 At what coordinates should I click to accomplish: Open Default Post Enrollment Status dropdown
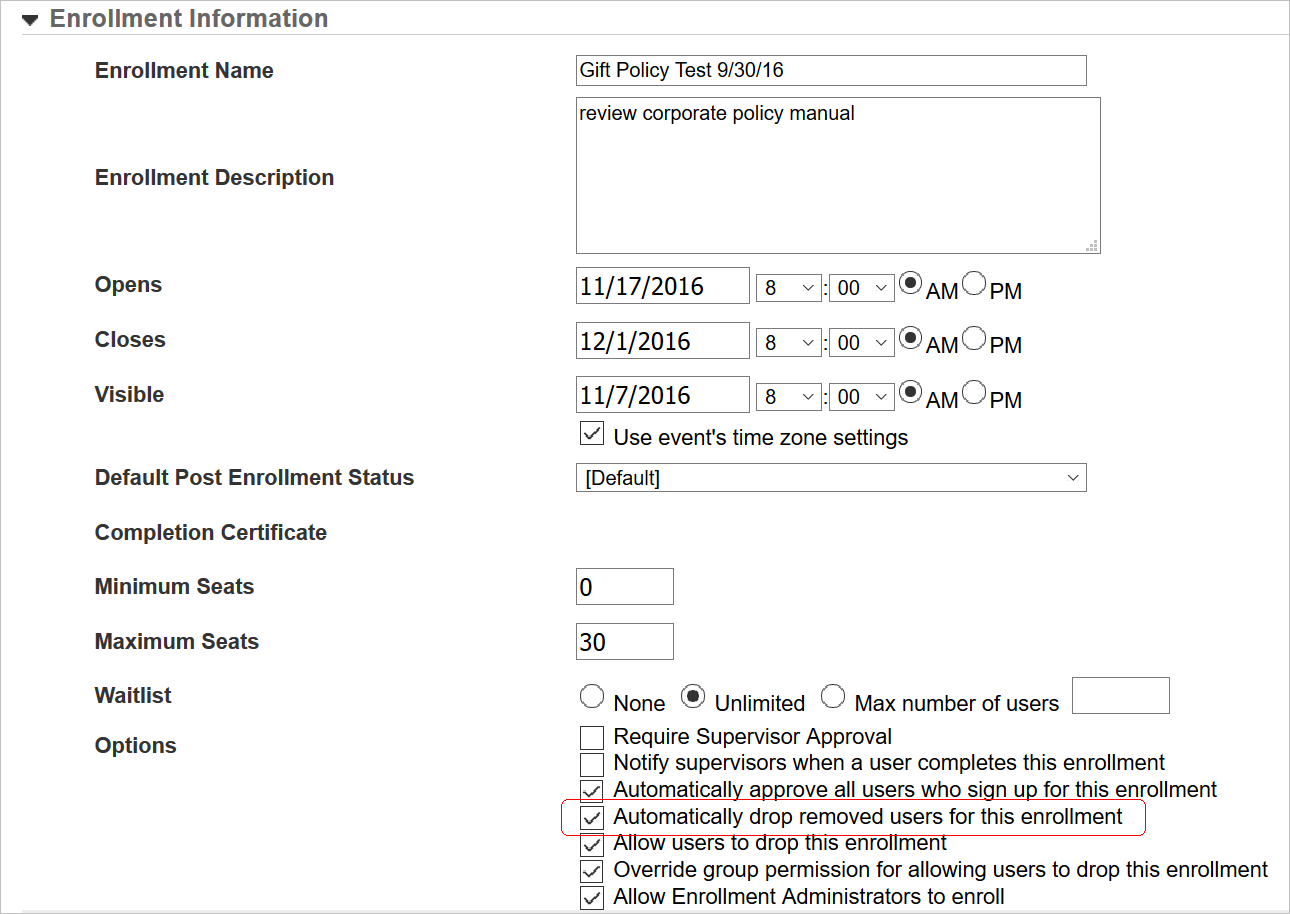830,478
